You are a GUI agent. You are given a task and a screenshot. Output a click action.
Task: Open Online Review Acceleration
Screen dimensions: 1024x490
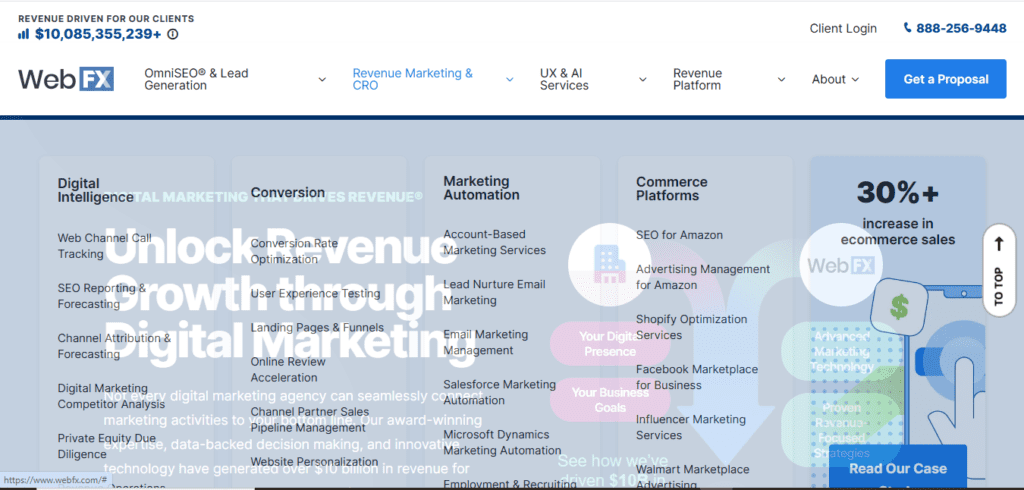[x=288, y=369]
